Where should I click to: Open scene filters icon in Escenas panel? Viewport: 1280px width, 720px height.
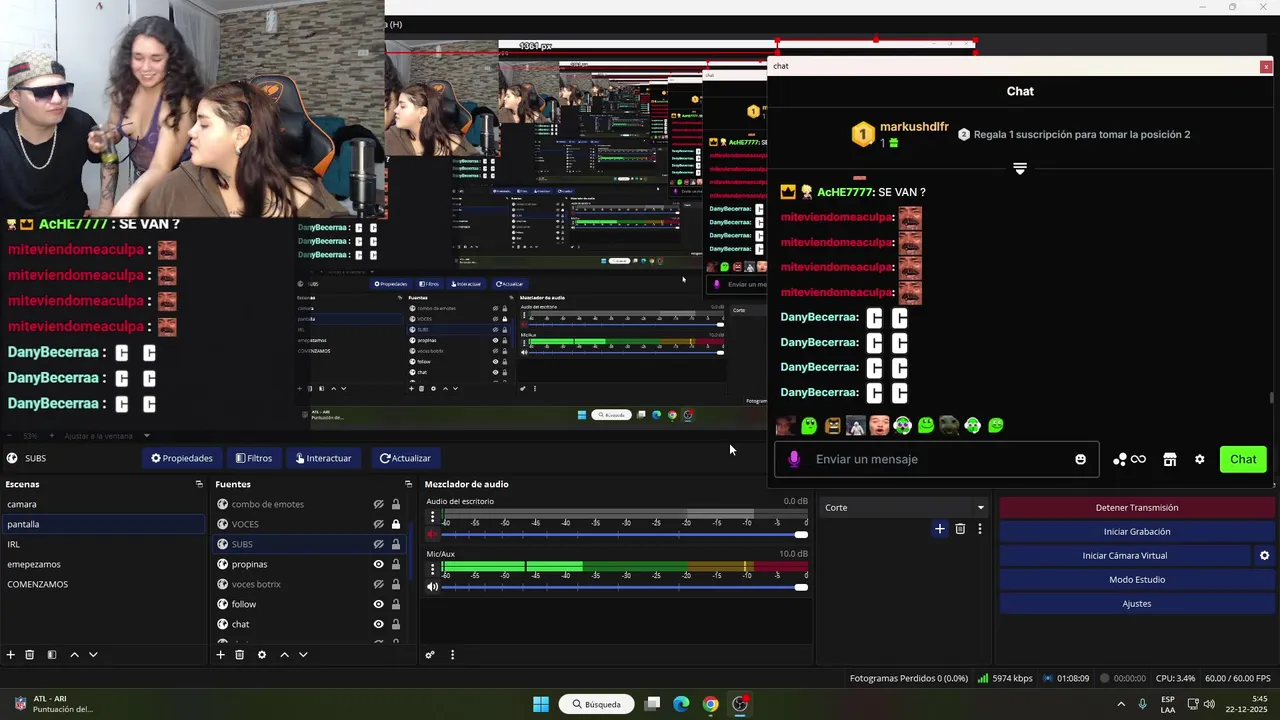point(52,655)
